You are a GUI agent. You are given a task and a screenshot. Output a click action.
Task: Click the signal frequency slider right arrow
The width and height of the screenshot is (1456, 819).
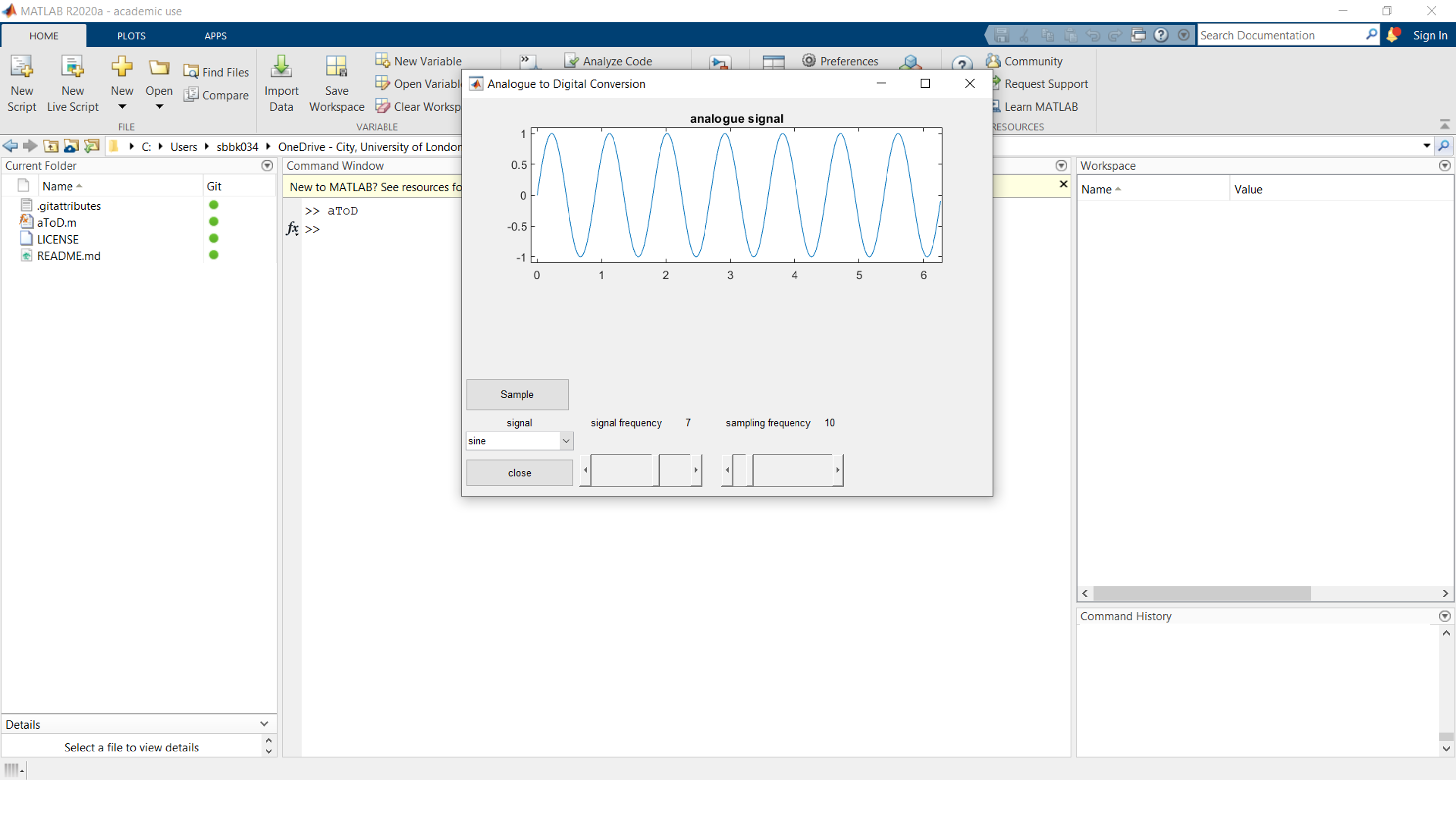[x=696, y=470]
